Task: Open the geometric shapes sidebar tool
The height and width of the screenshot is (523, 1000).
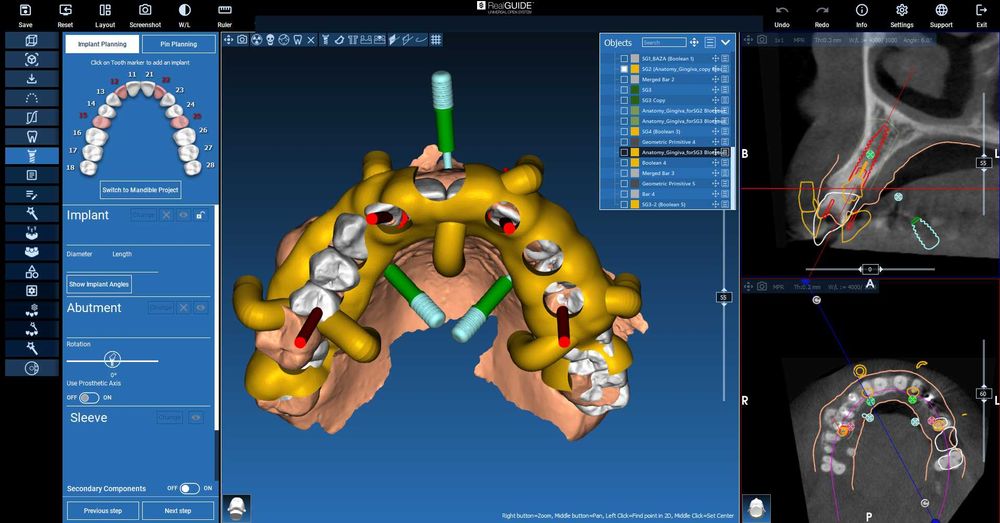Action: pos(32,271)
